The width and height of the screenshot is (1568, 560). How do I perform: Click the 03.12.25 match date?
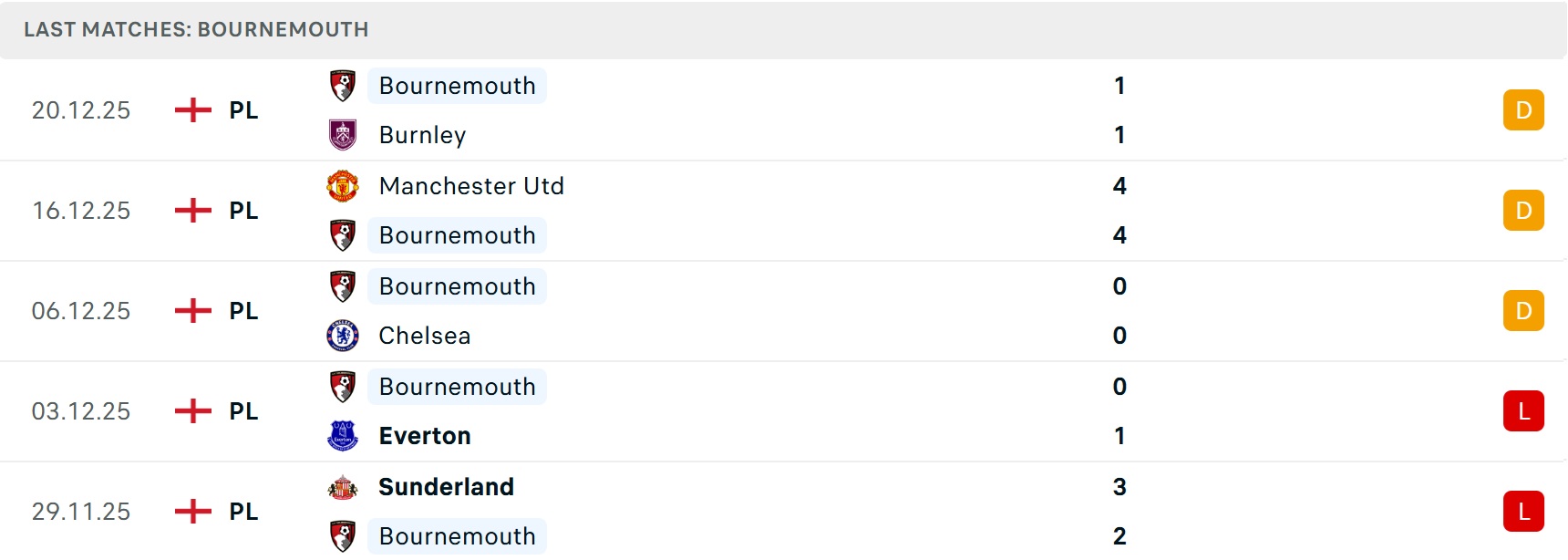(81, 411)
